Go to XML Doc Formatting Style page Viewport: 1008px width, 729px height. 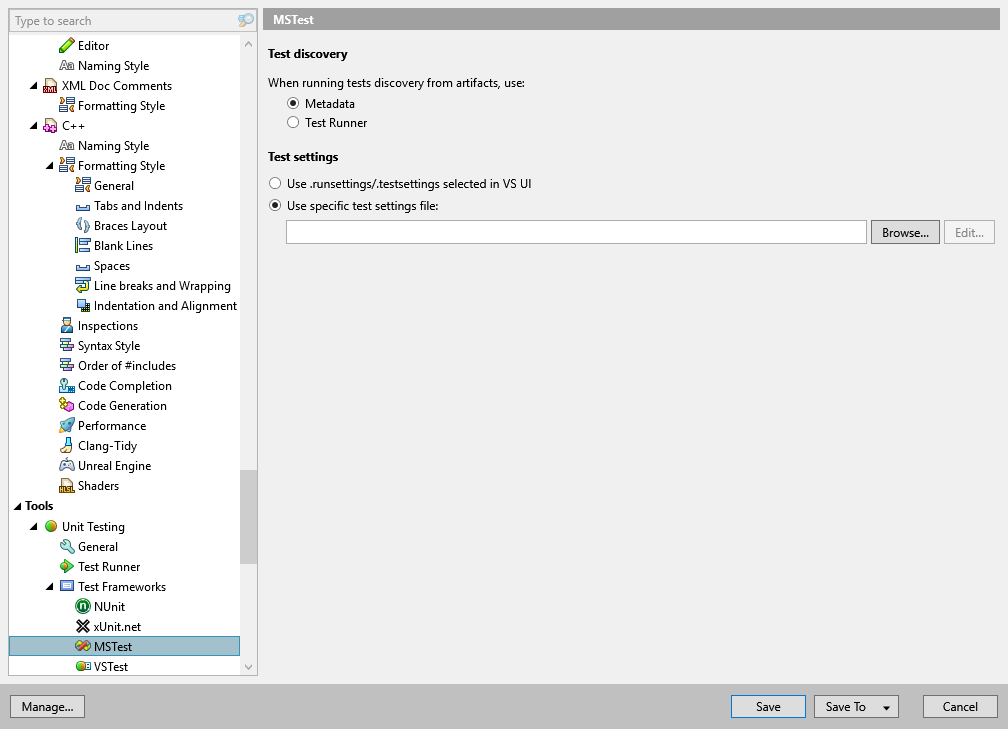(122, 106)
